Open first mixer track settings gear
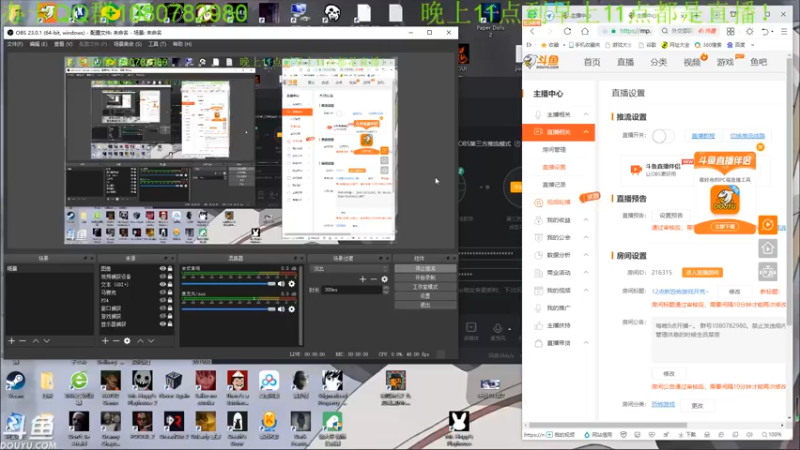 click(x=291, y=284)
